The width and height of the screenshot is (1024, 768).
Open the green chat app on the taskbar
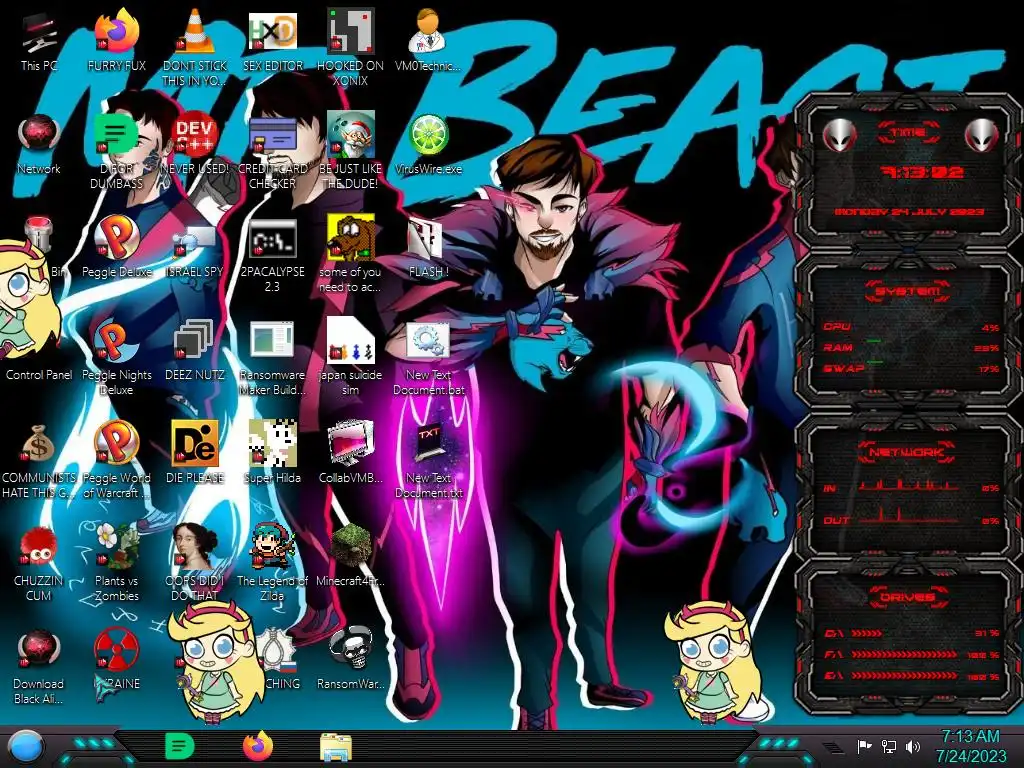coord(179,746)
